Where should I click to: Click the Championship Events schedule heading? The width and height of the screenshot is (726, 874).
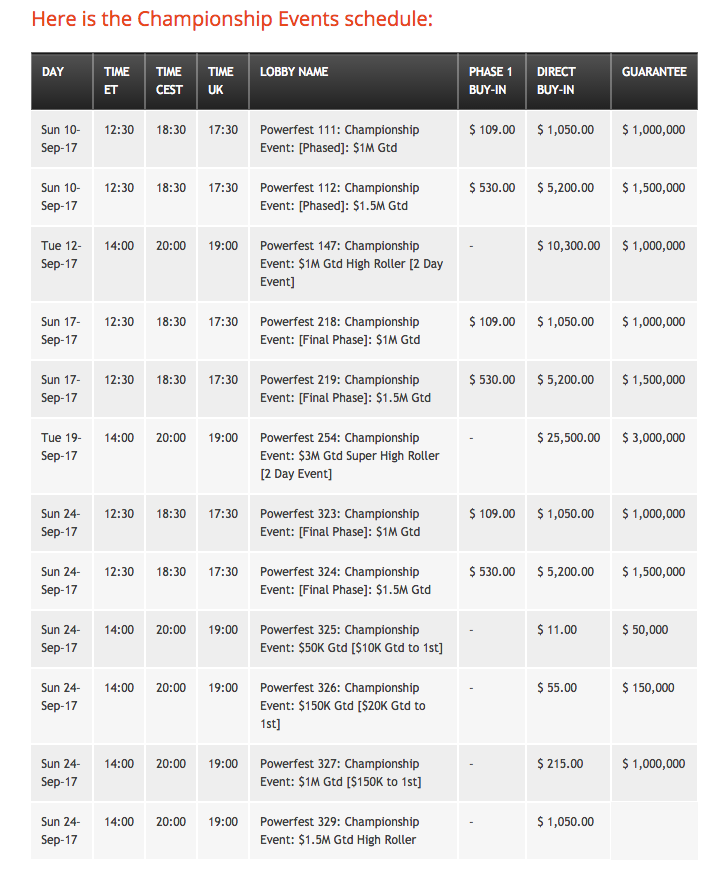[x=232, y=19]
